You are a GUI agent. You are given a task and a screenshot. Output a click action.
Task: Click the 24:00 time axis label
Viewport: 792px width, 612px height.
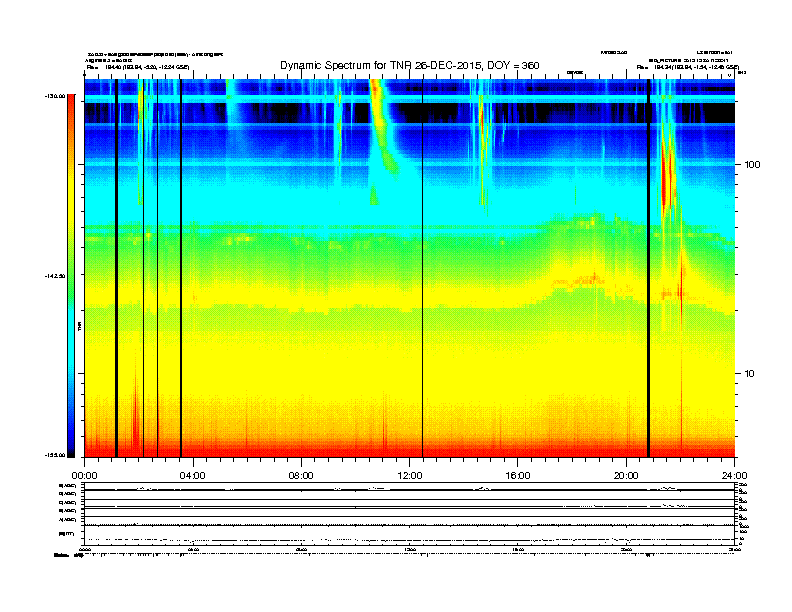tap(734, 475)
